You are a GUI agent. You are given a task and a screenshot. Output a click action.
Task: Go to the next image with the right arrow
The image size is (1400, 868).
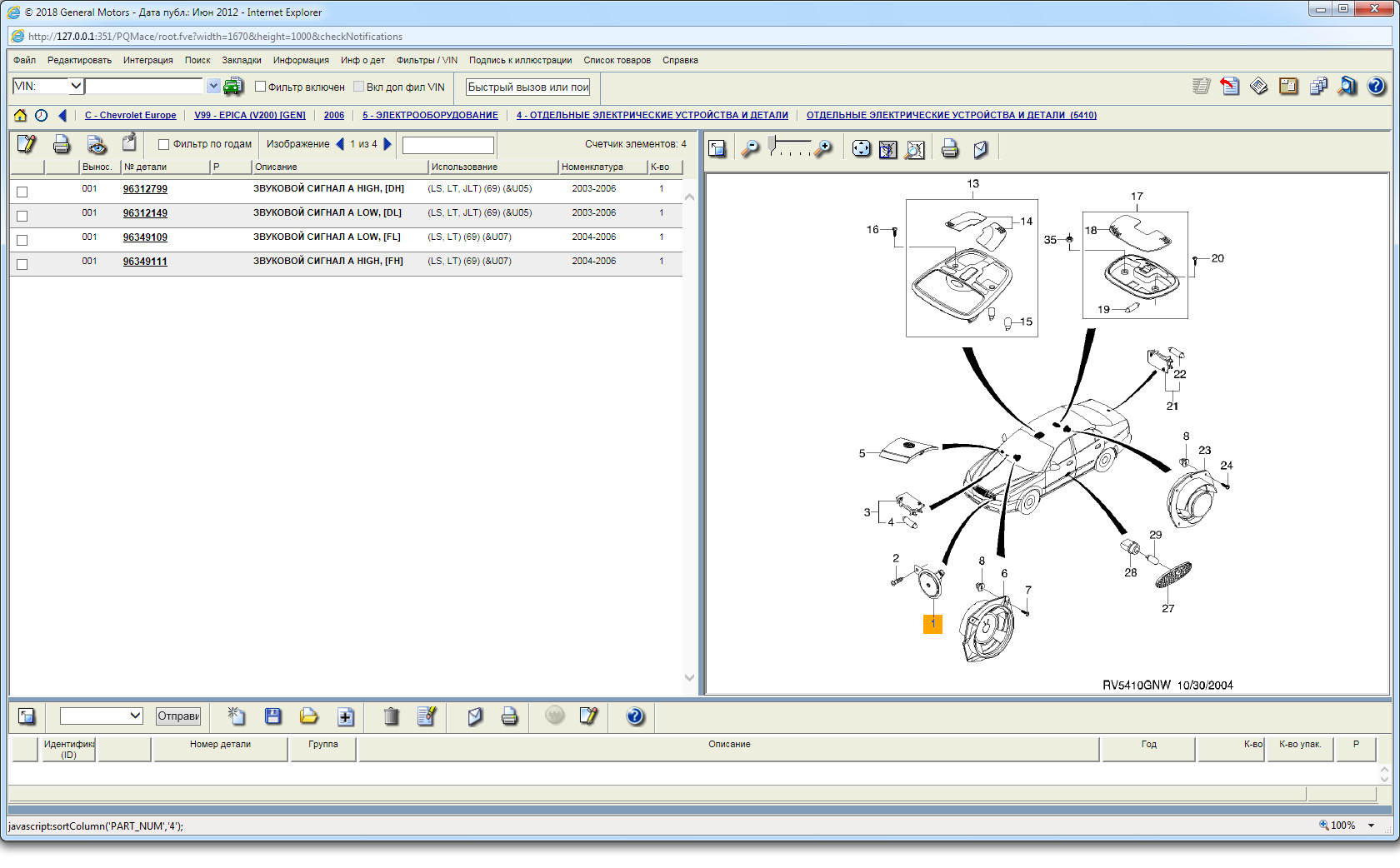[387, 144]
